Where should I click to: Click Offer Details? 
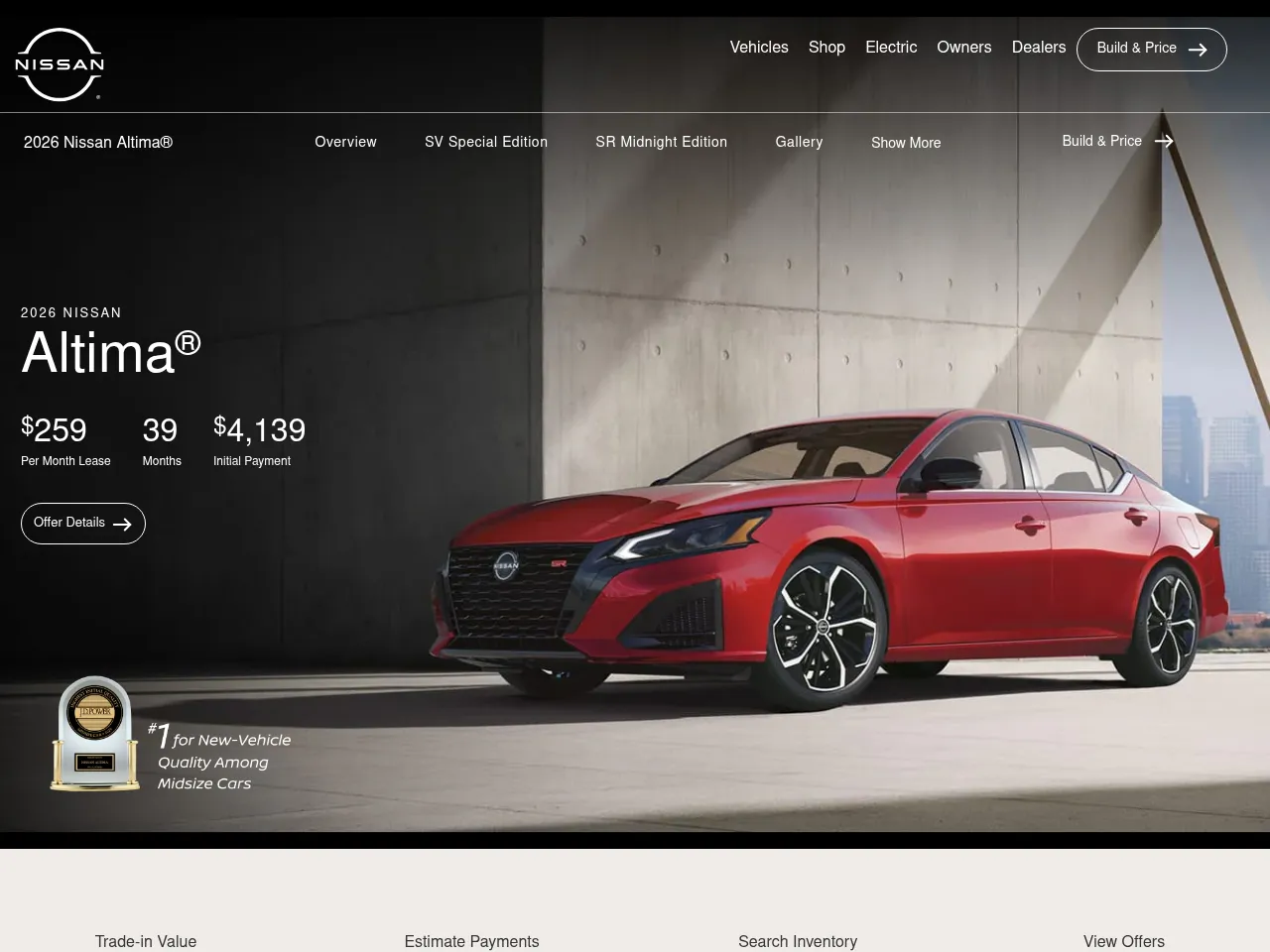[69, 524]
